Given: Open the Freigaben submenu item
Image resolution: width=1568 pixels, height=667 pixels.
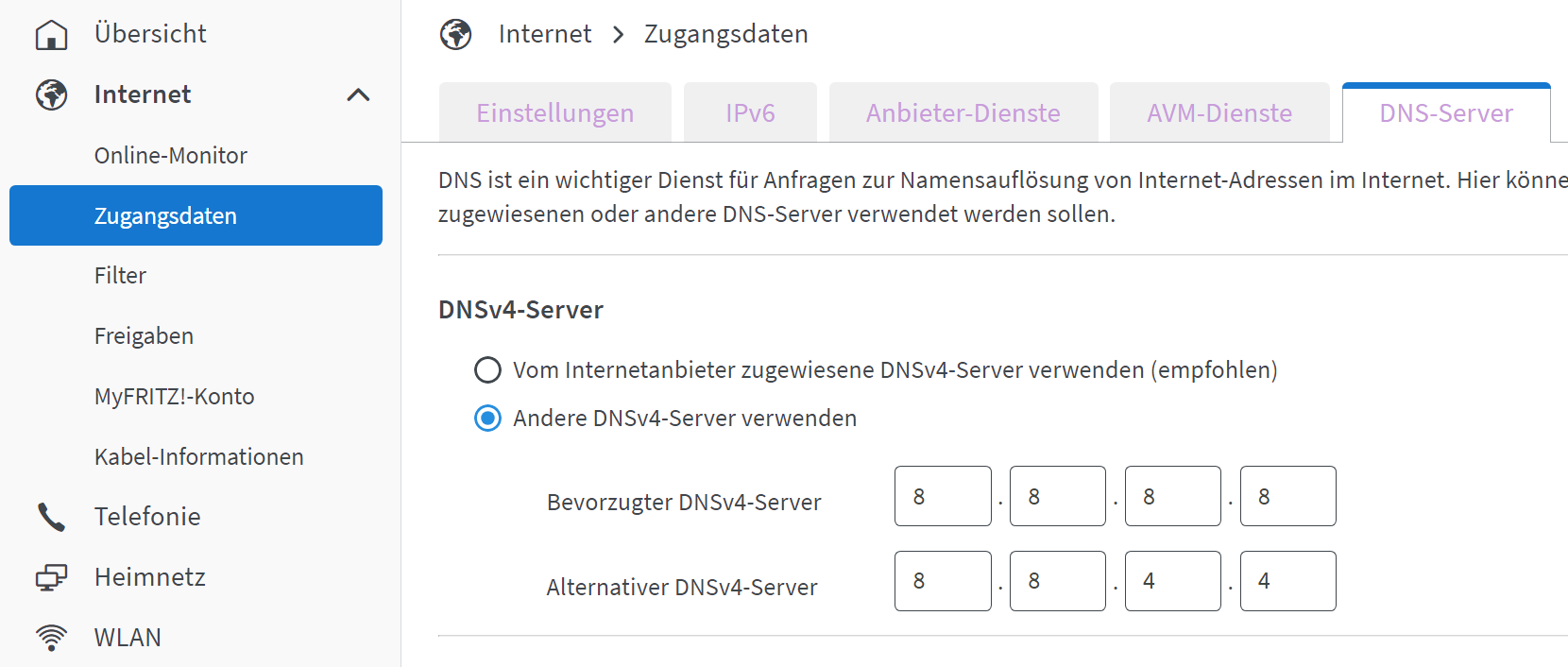Looking at the screenshot, I should pos(144,336).
